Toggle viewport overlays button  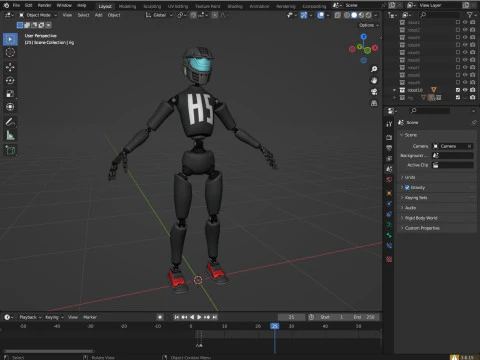click(x=321, y=15)
